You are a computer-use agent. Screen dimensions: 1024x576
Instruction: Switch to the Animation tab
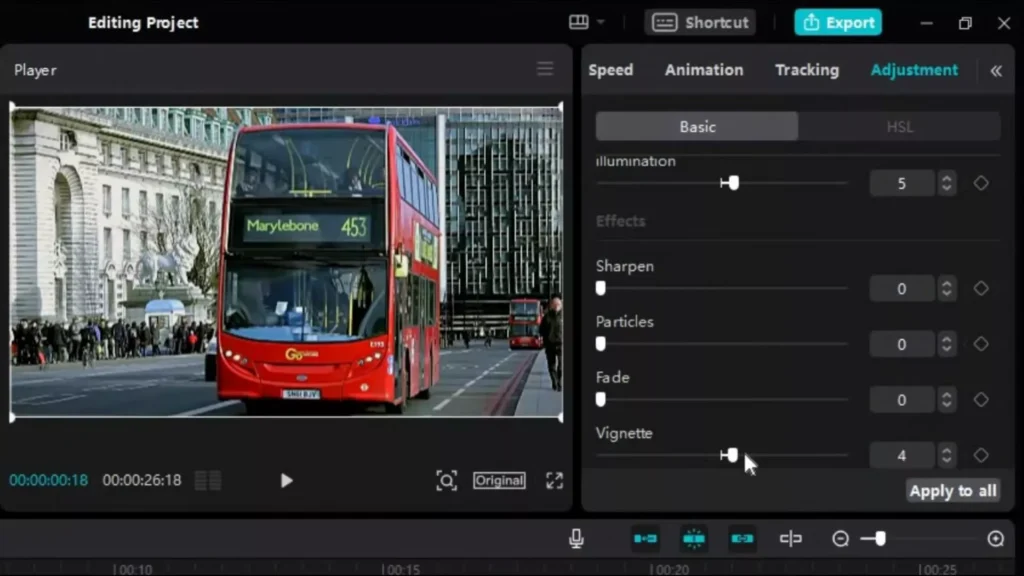[704, 70]
